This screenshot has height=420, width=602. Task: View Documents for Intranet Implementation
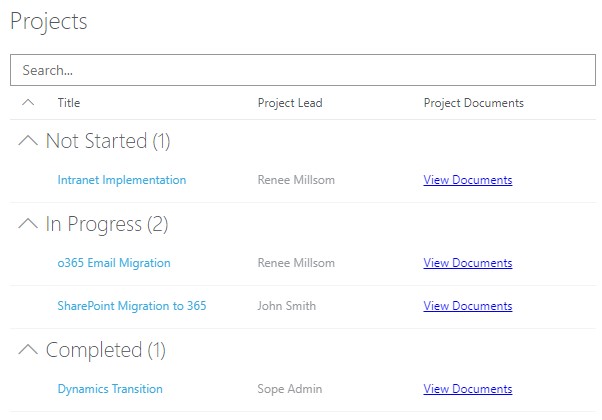(468, 180)
